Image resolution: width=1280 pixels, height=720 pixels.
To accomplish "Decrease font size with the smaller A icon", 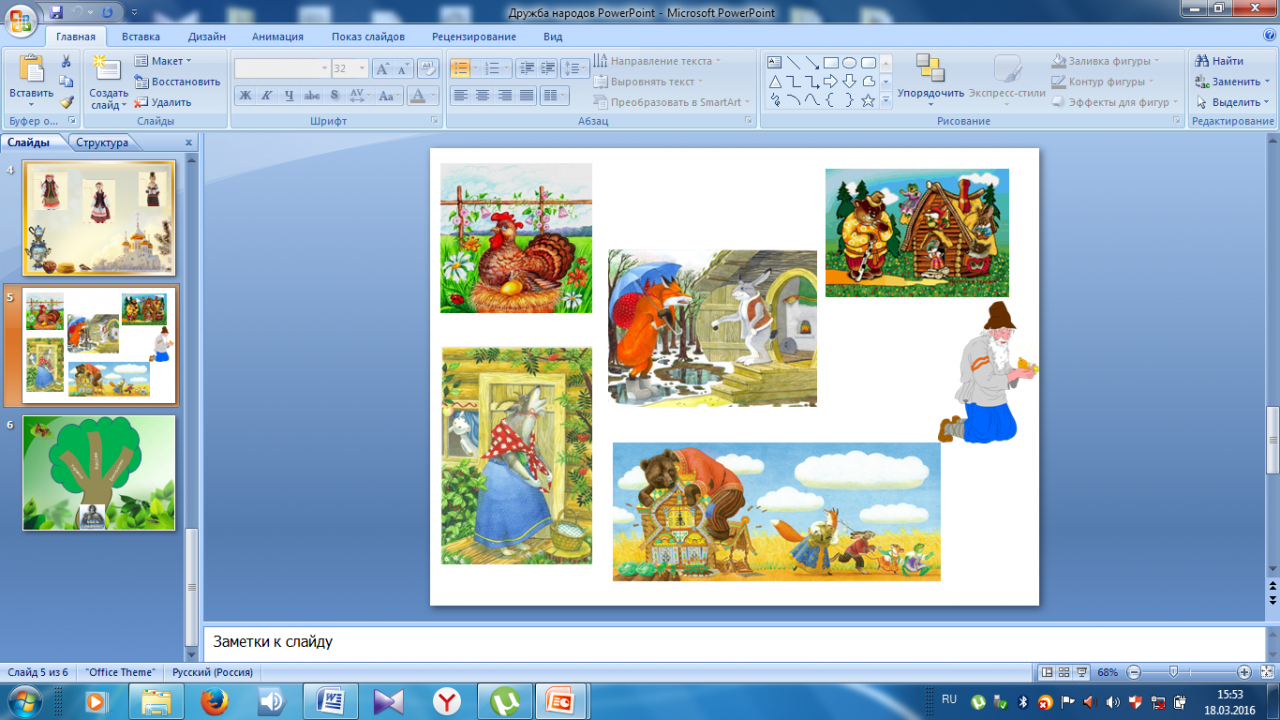I will (403, 69).
